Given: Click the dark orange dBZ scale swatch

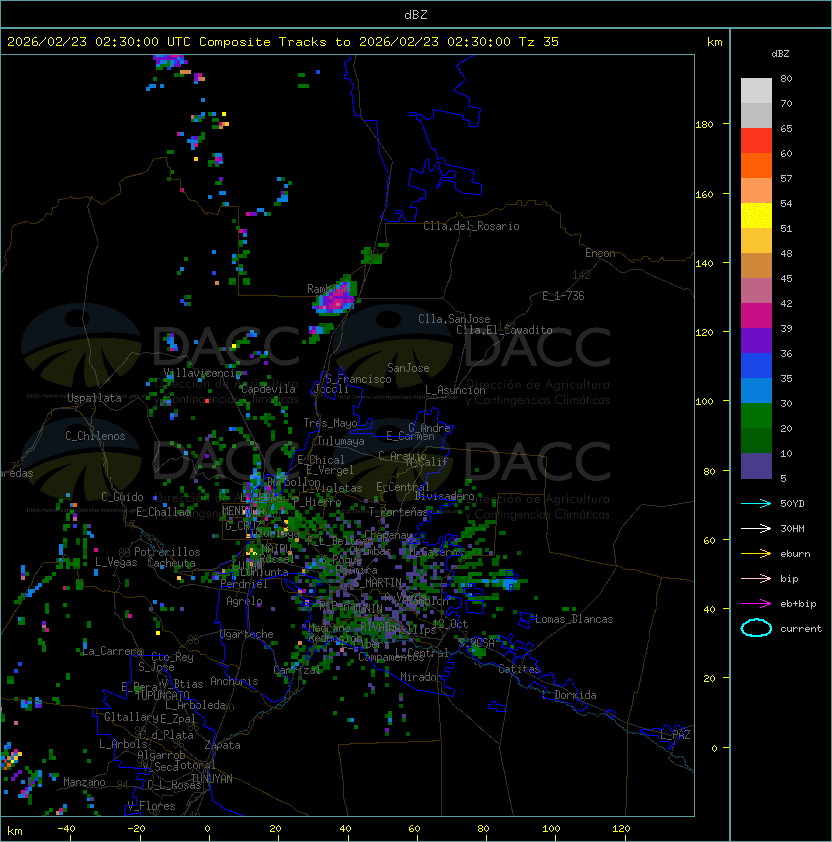Looking at the screenshot, I should tap(756, 165).
